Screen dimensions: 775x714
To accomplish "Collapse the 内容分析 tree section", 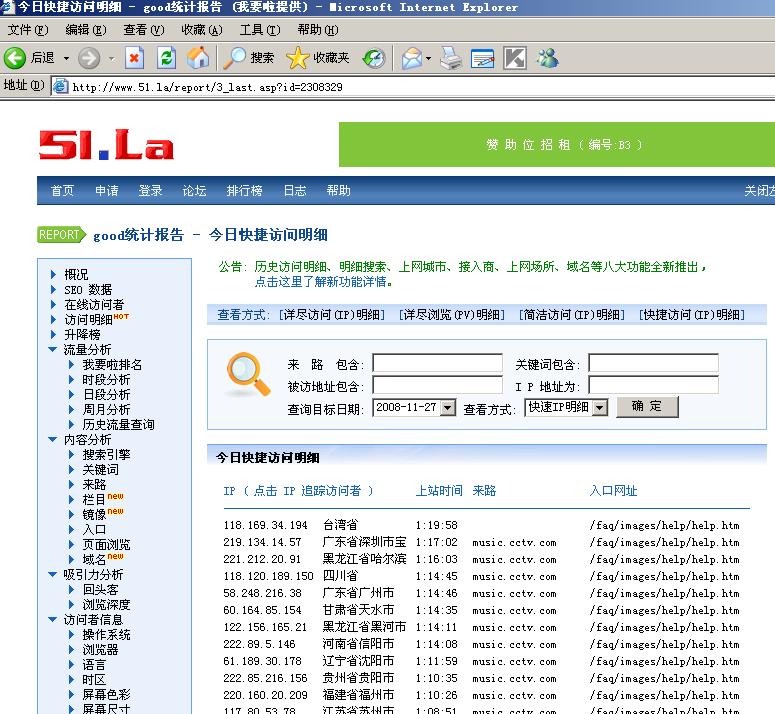I will pos(53,439).
